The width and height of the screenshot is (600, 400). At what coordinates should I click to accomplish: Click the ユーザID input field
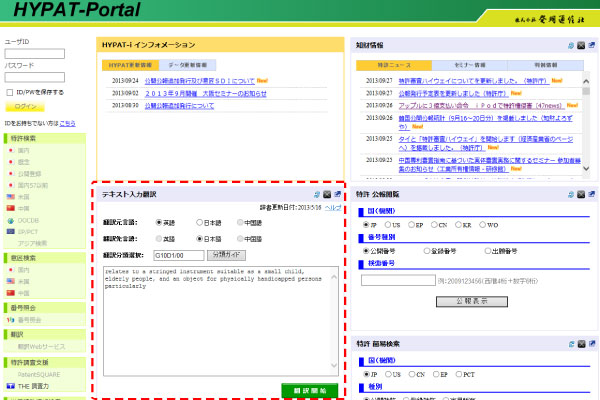point(35,53)
